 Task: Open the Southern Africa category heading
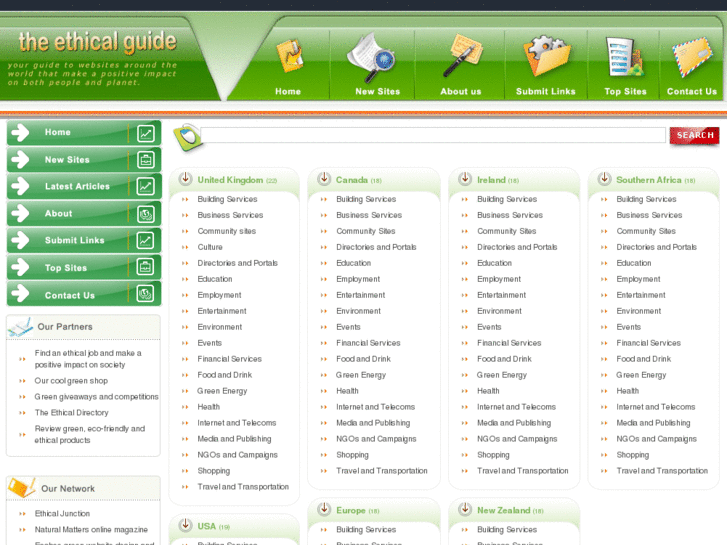649,180
